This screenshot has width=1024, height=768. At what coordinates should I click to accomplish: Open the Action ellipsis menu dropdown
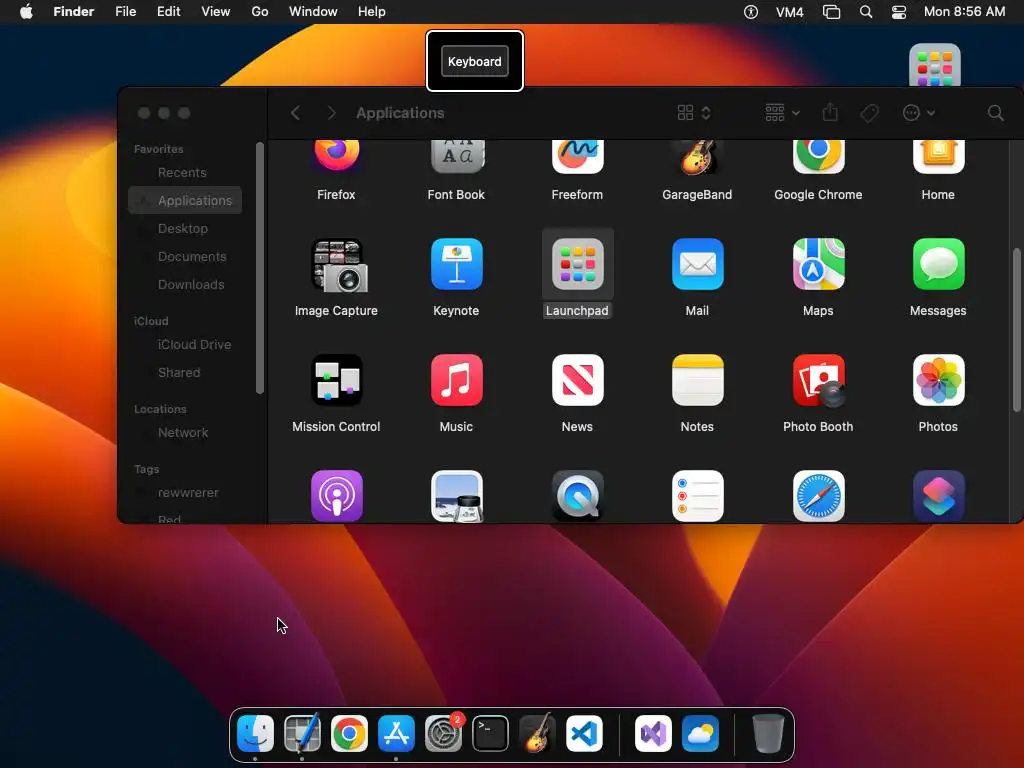(x=918, y=113)
